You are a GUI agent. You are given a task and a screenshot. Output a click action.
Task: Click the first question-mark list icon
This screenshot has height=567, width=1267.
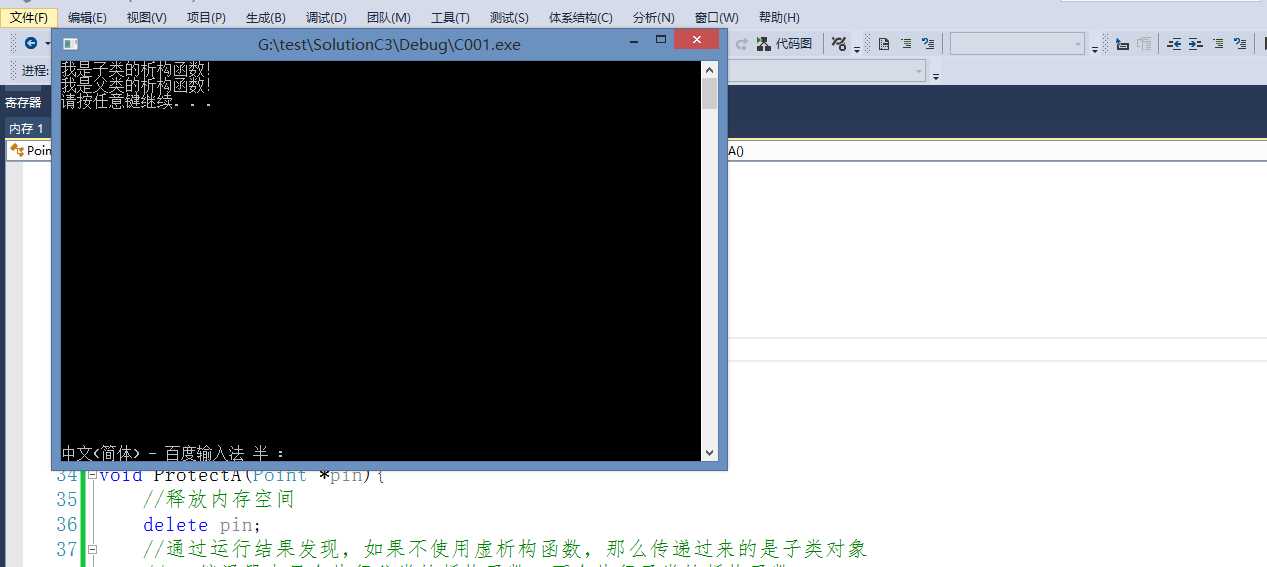coord(928,43)
